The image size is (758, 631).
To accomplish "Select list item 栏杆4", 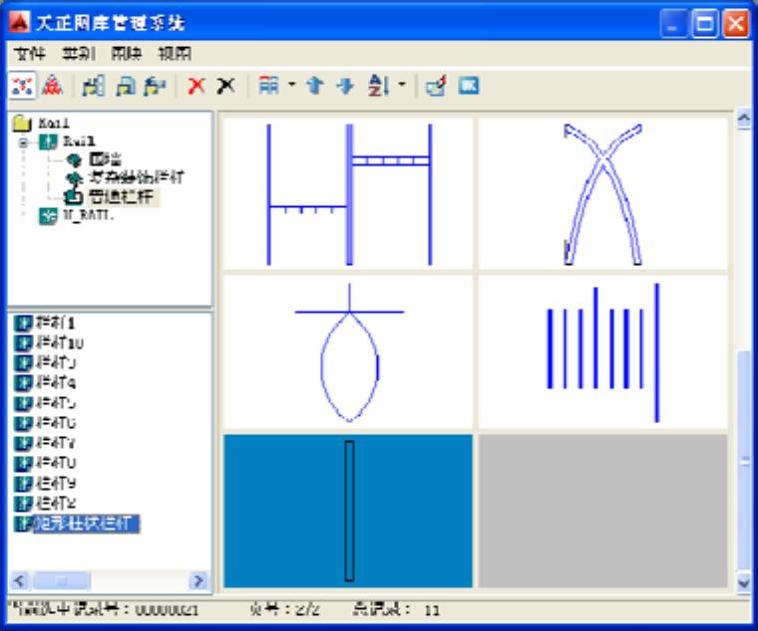I will 55,383.
